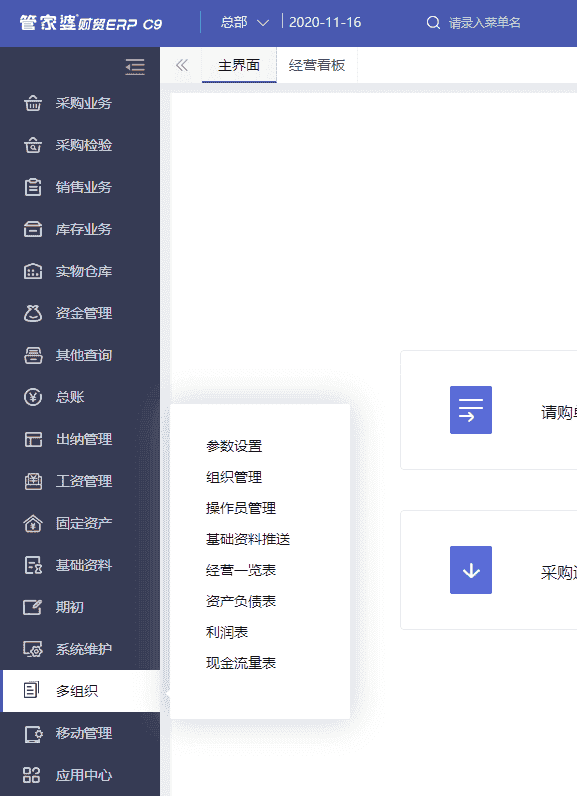Click the 移动管理 device icon
This screenshot has height=796, width=577.
[33, 734]
